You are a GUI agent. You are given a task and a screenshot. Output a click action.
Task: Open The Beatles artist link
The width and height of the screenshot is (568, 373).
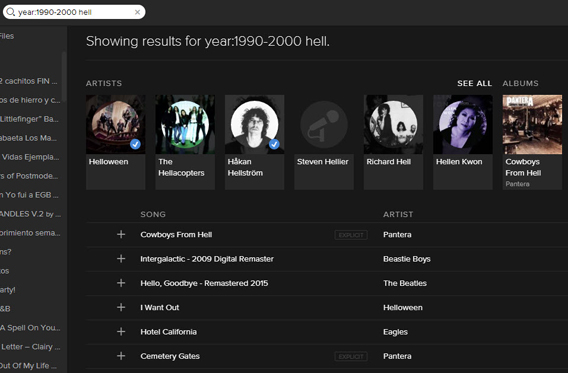click(405, 283)
